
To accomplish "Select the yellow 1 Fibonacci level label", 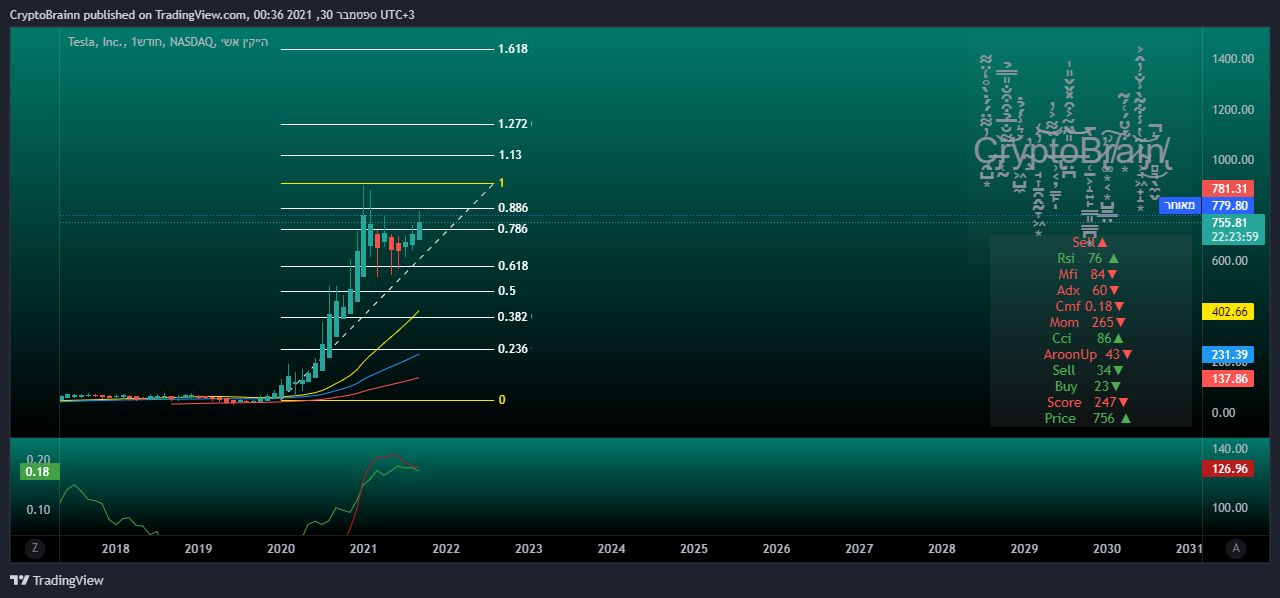I will point(501,183).
